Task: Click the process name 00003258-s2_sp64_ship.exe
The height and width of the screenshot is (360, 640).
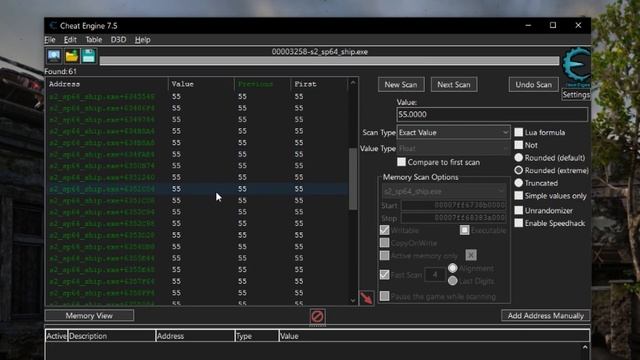Action: tap(320, 52)
